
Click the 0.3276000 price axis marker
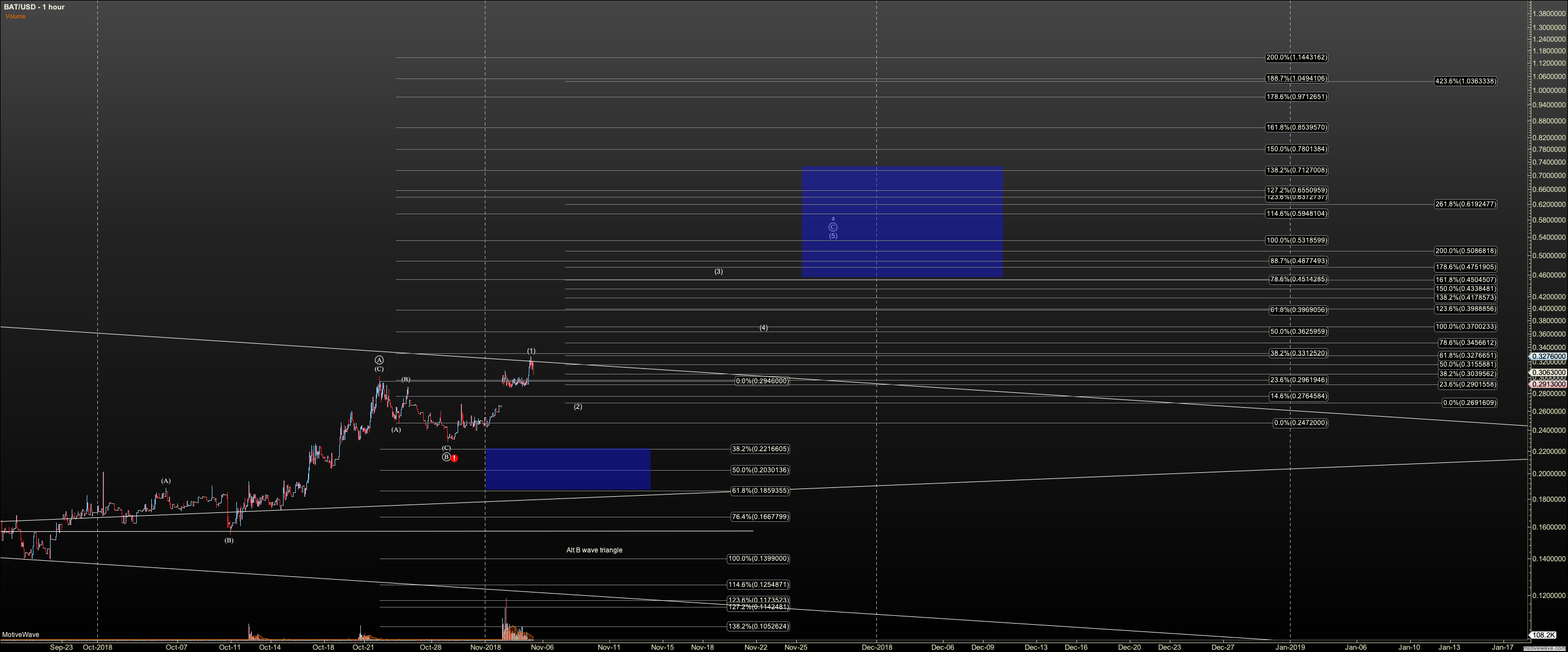(x=1549, y=357)
